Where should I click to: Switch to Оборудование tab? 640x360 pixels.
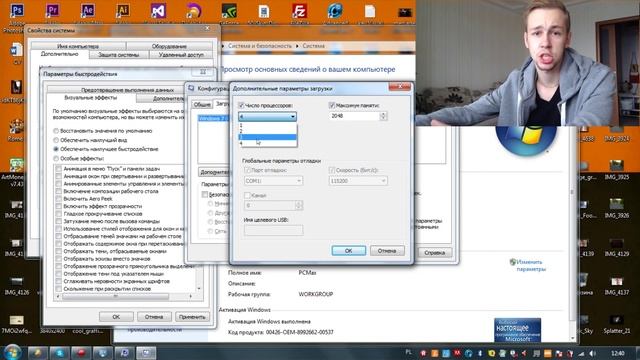pyautogui.click(x=169, y=46)
